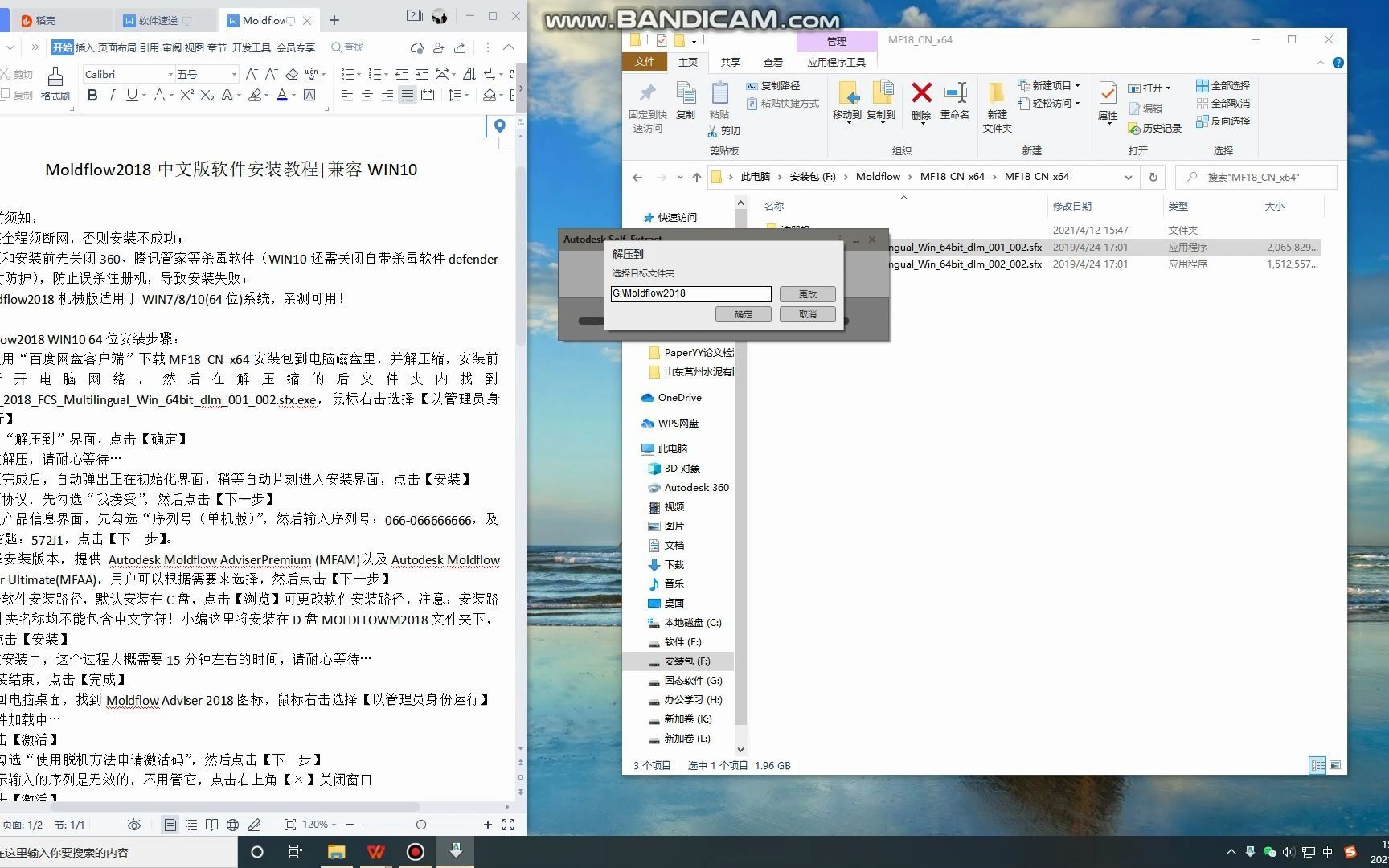The height and width of the screenshot is (868, 1389).
Task: Click the superscript X² icon
Action: pos(186,96)
